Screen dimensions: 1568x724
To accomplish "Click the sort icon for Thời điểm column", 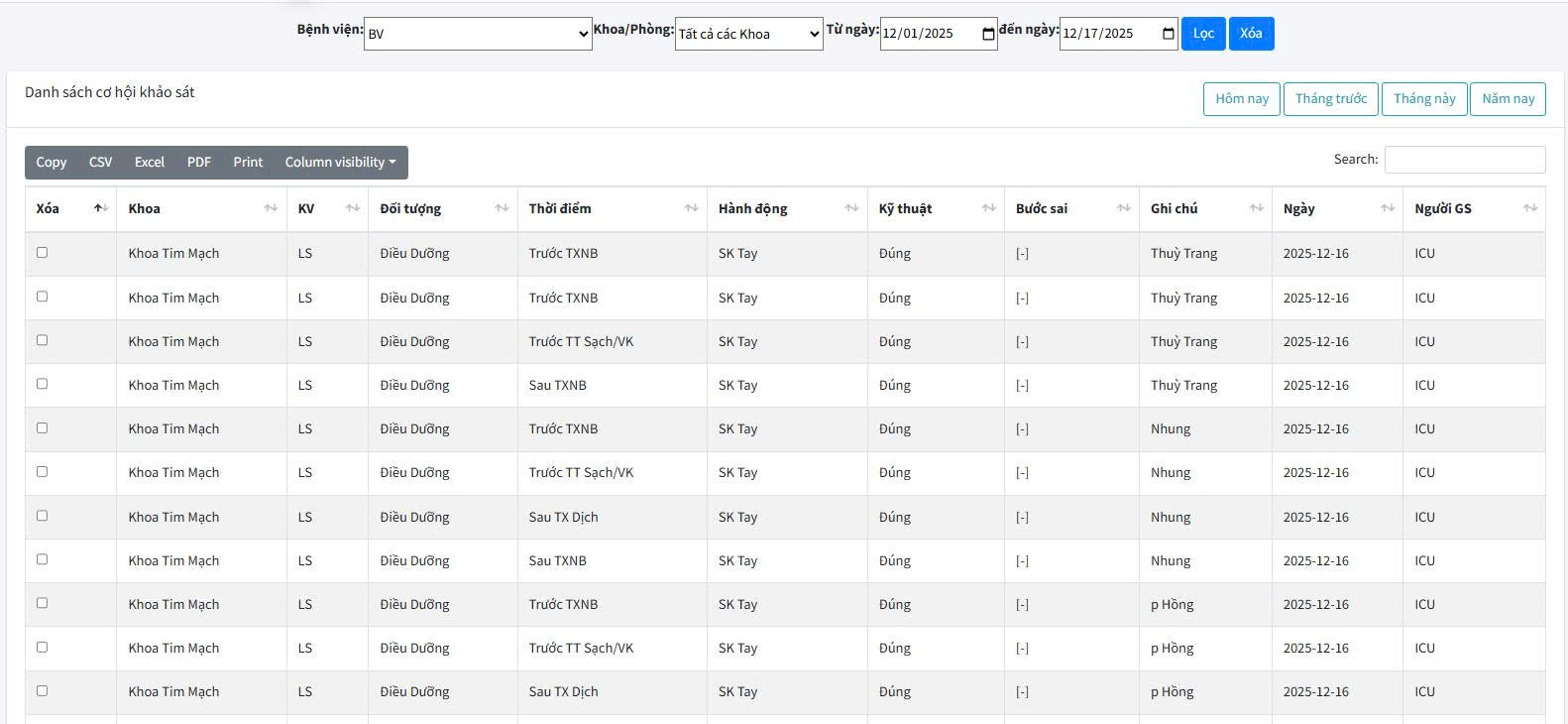I will click(x=691, y=208).
